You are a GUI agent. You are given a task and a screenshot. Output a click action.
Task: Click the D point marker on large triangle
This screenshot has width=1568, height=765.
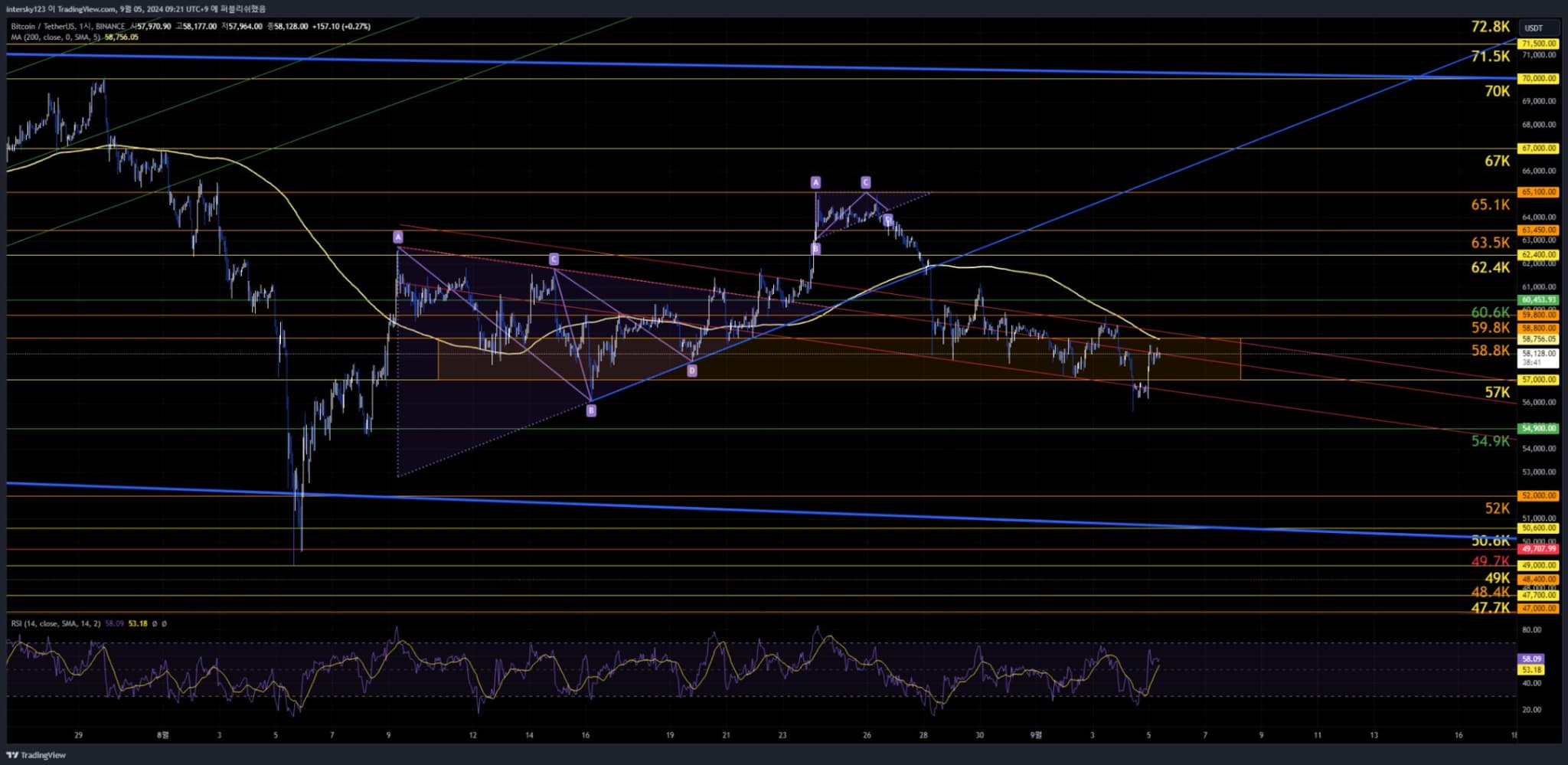coord(691,371)
